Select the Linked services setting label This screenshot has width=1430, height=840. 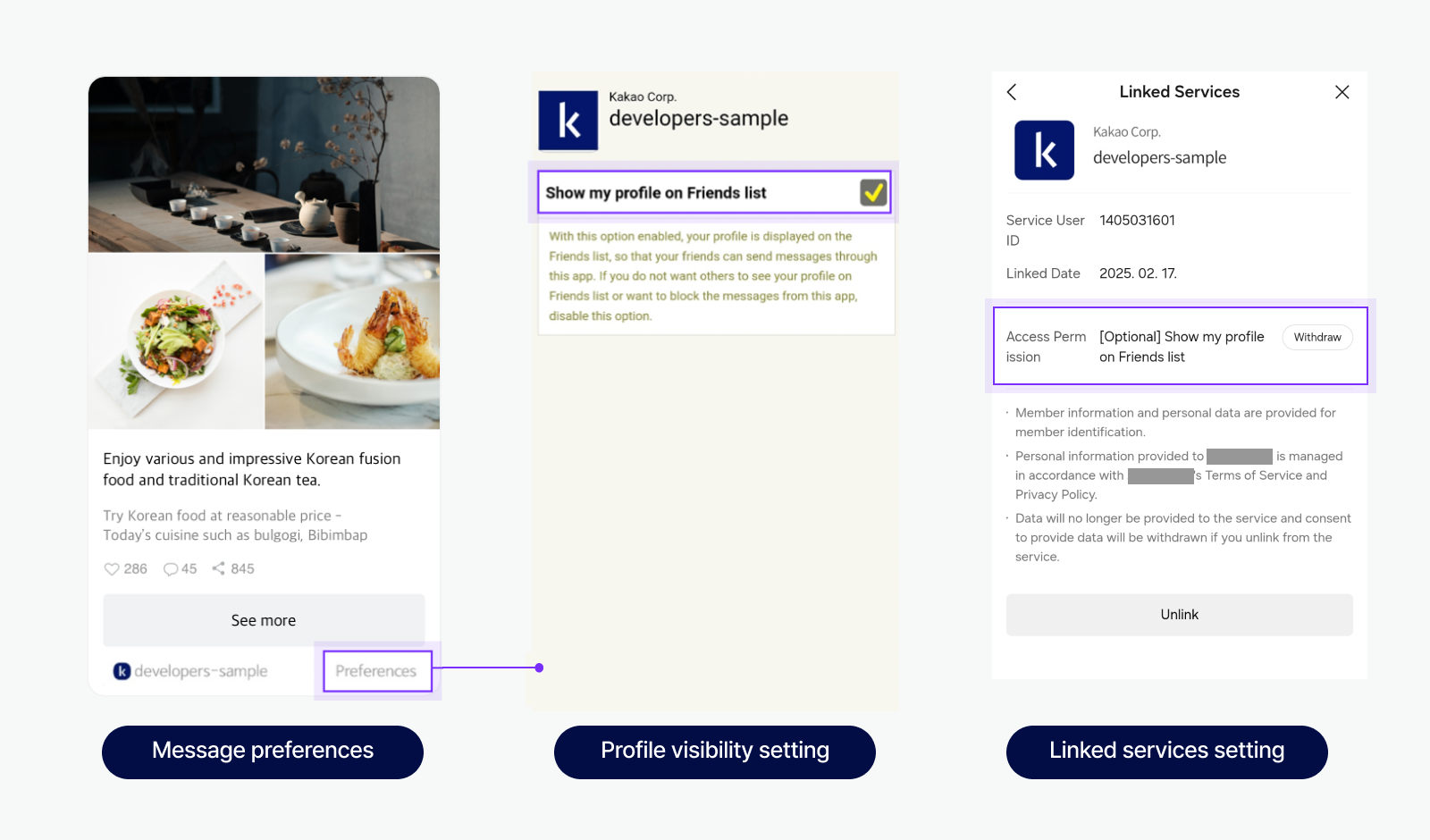pos(1166,752)
